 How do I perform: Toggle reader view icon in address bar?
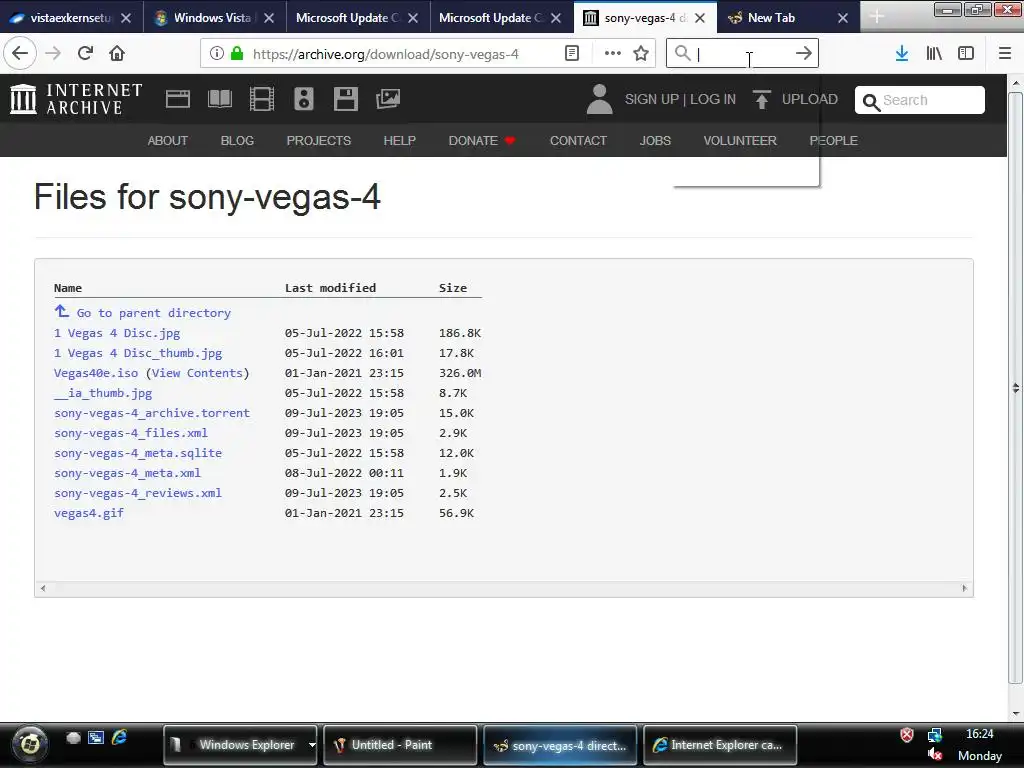point(571,53)
